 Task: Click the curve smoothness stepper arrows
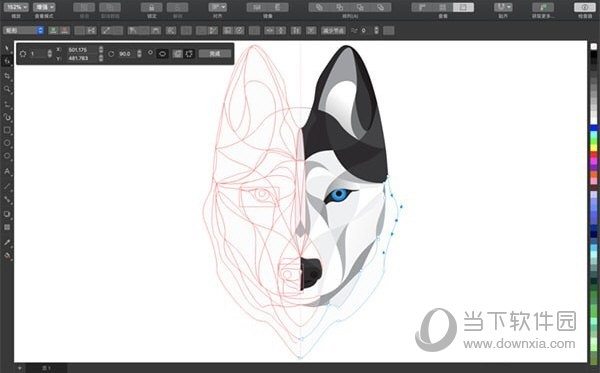click(x=377, y=30)
